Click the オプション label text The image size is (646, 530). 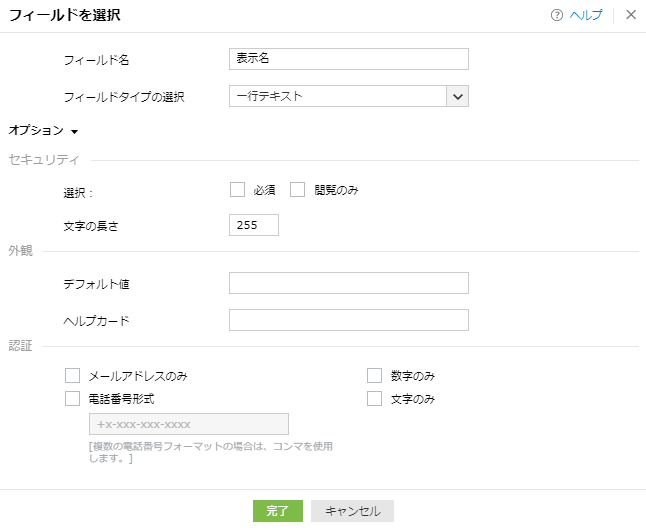click(x=36, y=130)
